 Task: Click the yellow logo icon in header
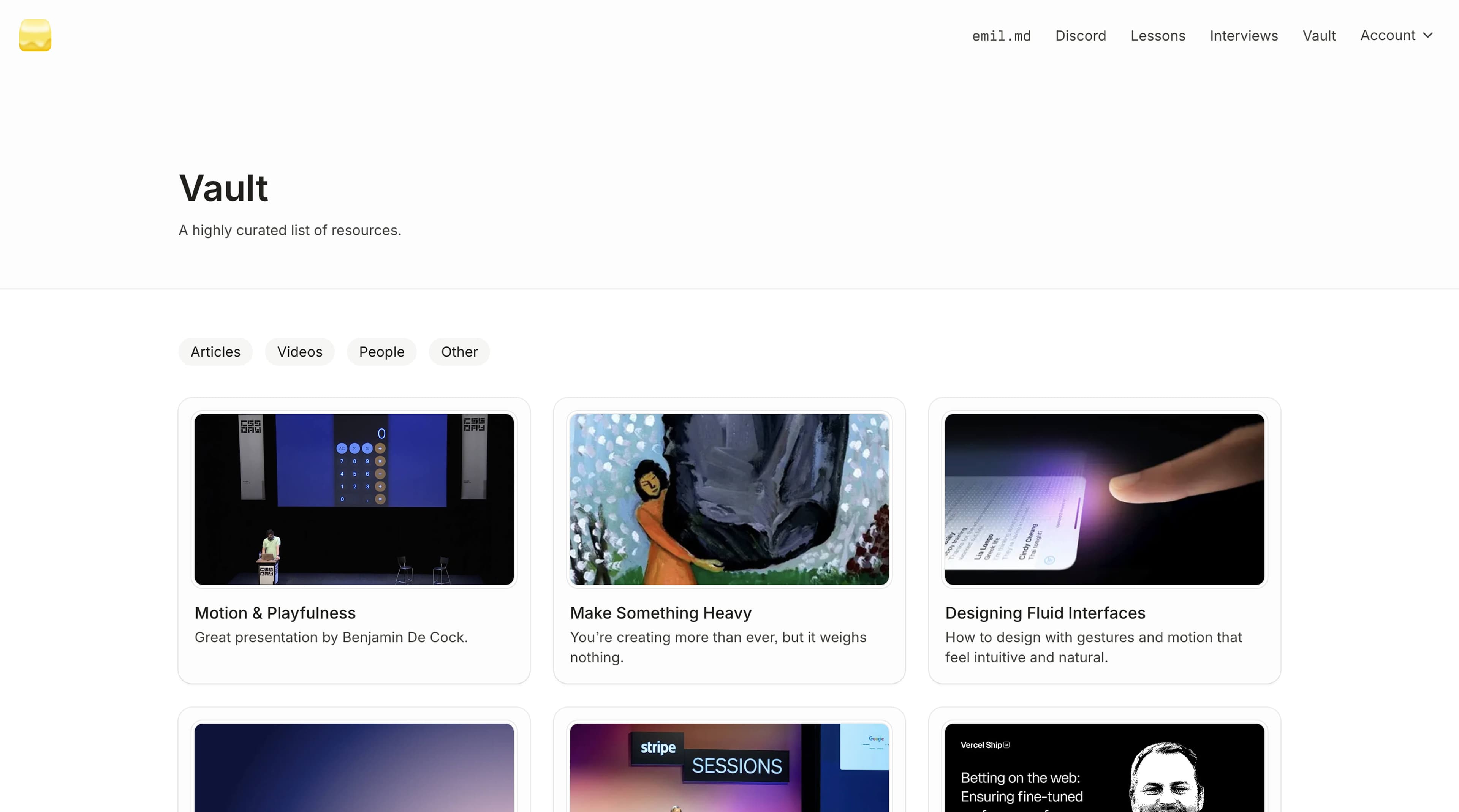[x=35, y=35]
